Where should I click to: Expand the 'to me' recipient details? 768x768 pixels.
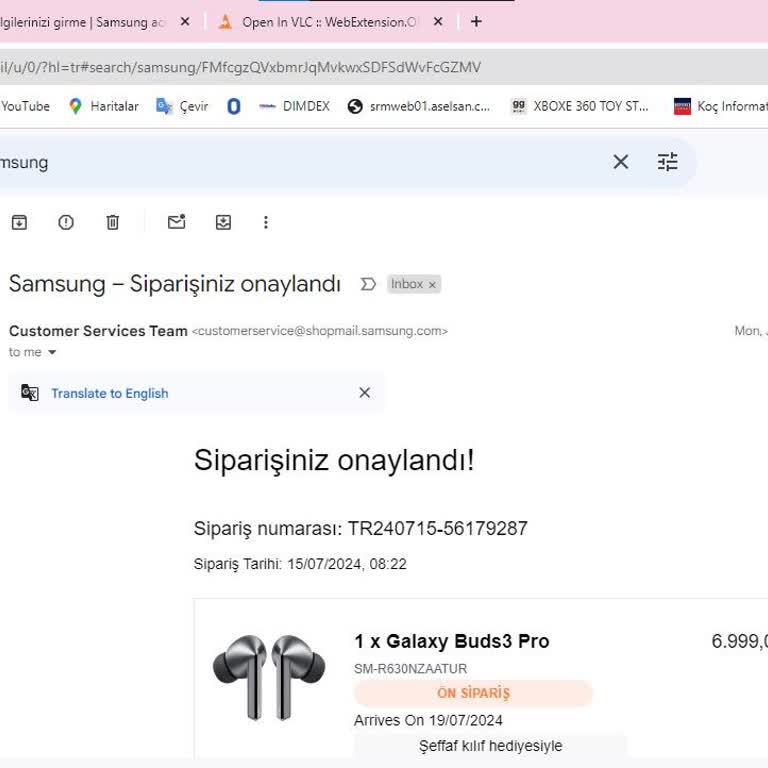pos(52,352)
